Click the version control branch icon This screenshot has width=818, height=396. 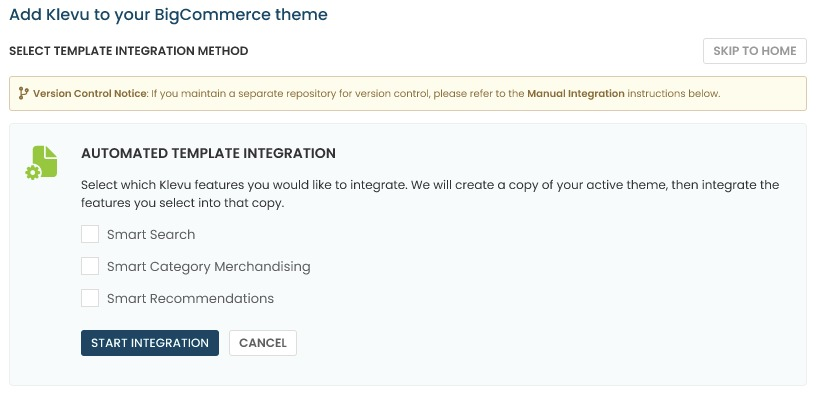pyautogui.click(x=23, y=93)
